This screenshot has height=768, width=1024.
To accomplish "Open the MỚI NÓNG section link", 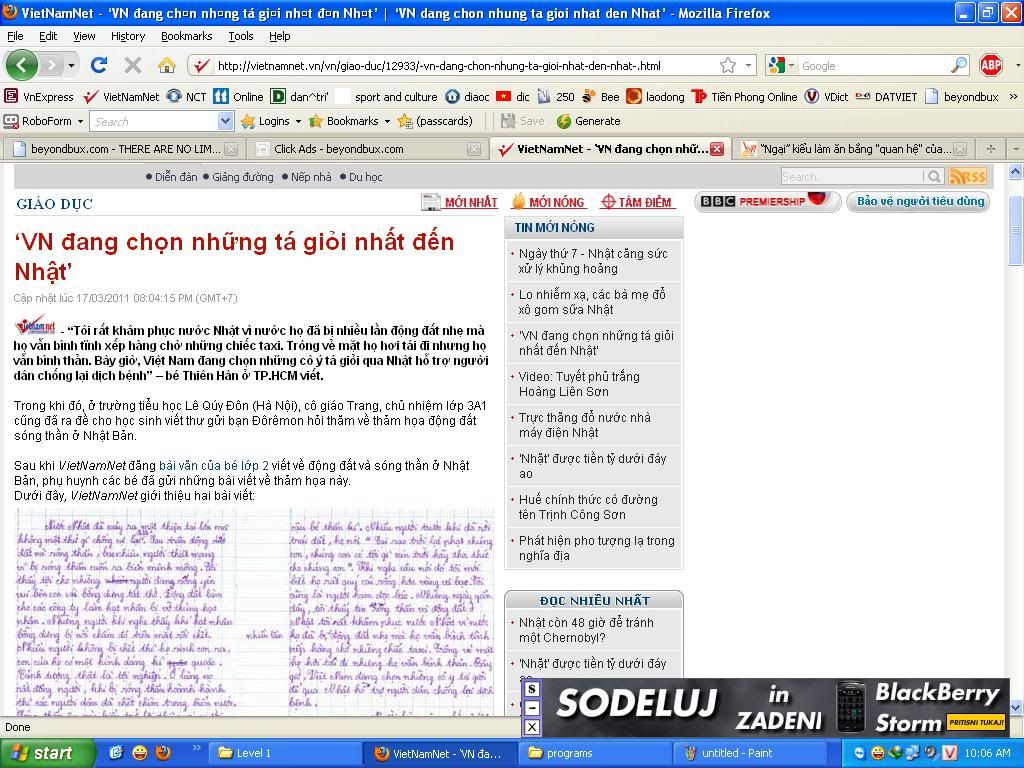I will point(547,202).
